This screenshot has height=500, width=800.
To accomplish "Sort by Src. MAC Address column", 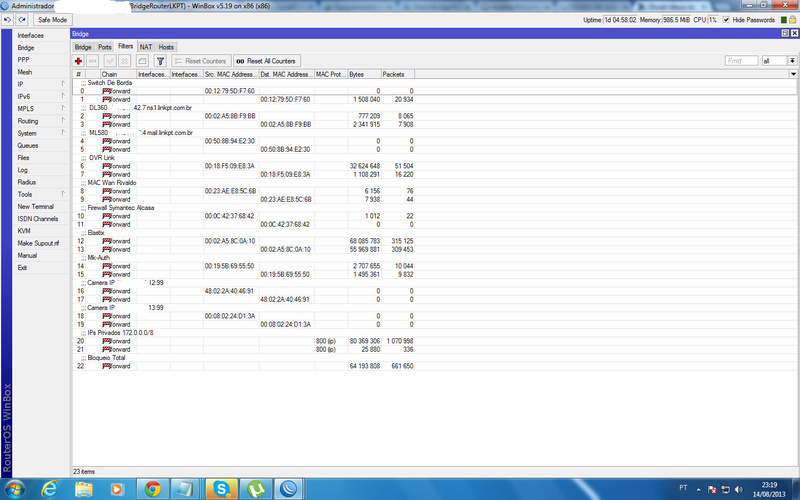I will (231, 74).
